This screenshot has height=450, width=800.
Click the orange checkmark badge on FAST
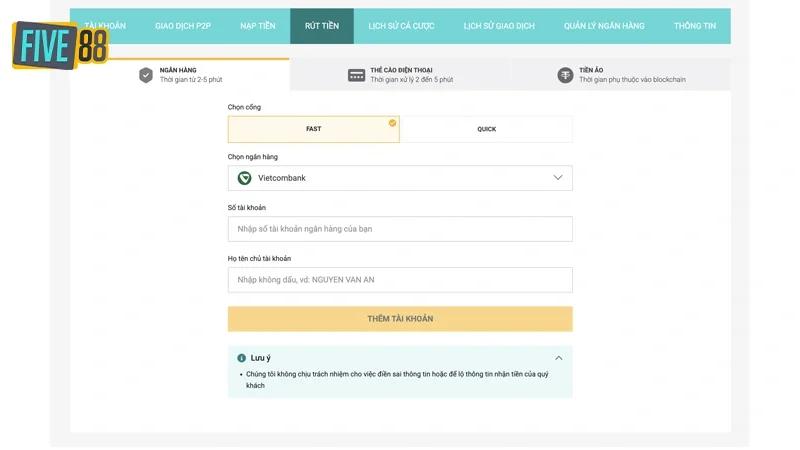(392, 123)
